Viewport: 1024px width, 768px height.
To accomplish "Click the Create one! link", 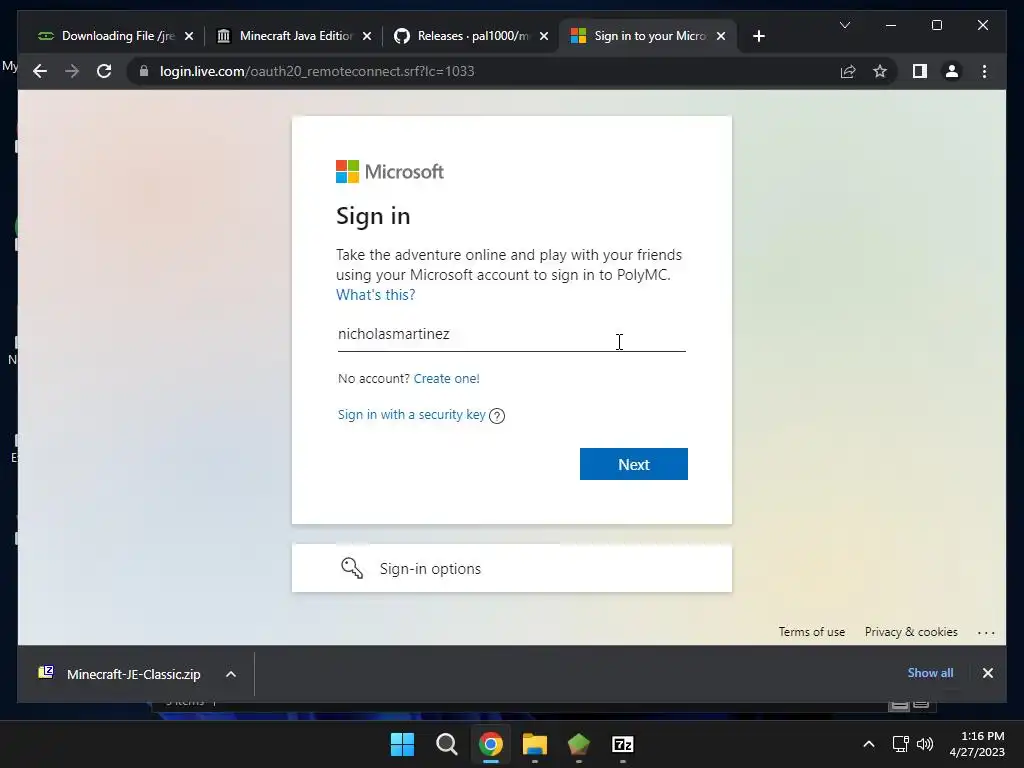I will 447,378.
